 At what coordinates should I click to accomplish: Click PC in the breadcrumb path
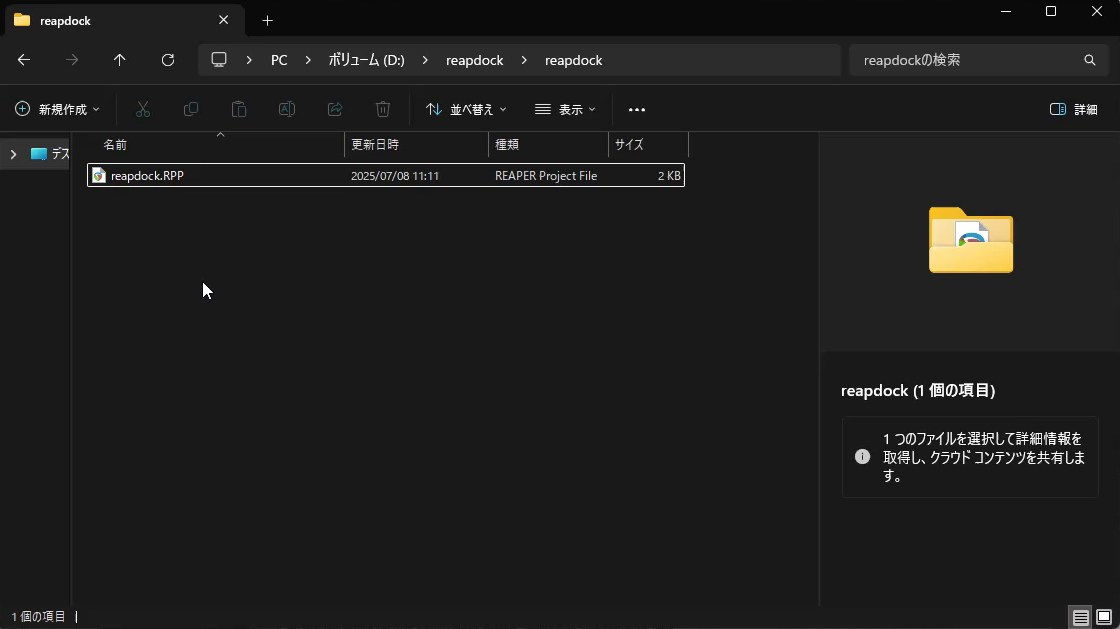[279, 60]
